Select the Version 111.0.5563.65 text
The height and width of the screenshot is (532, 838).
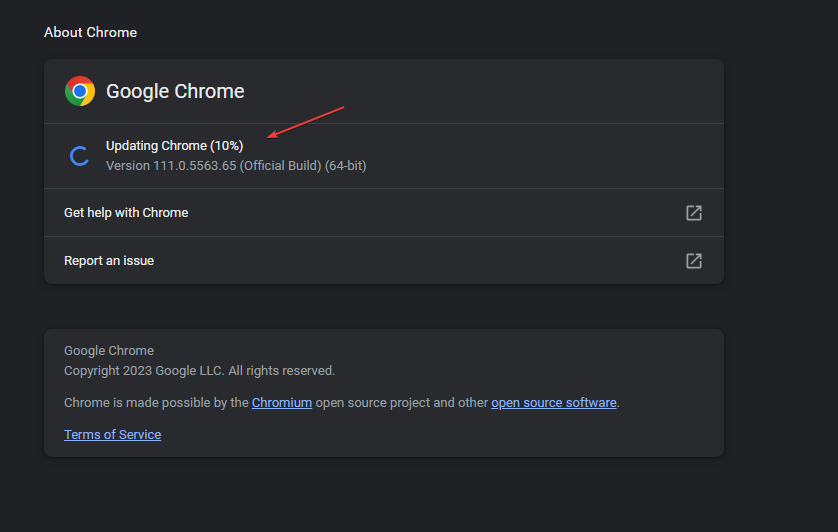pos(171,166)
